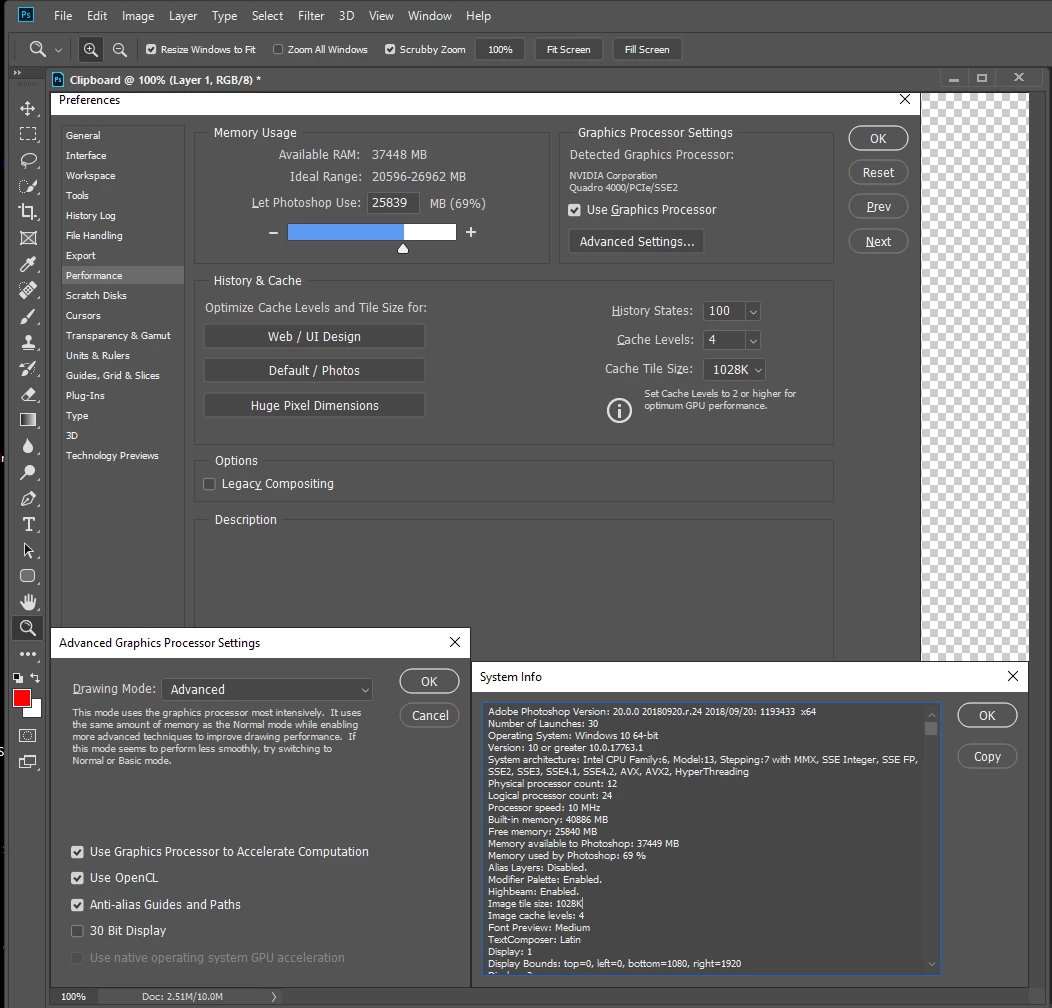Select the Clone Stamp tool

(28, 342)
